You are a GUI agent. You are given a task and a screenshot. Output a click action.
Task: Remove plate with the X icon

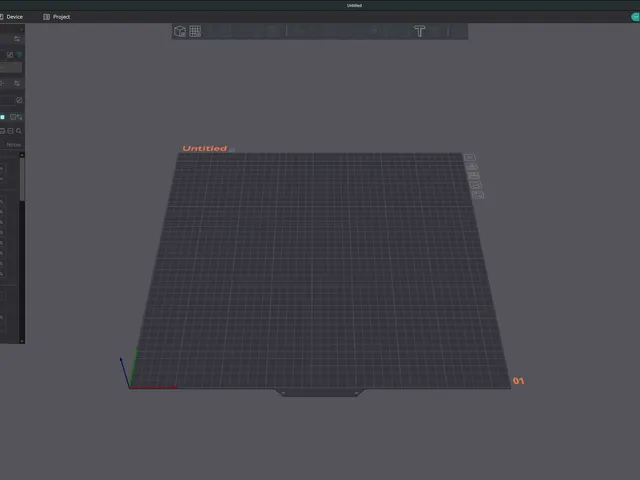pyautogui.click(x=469, y=158)
